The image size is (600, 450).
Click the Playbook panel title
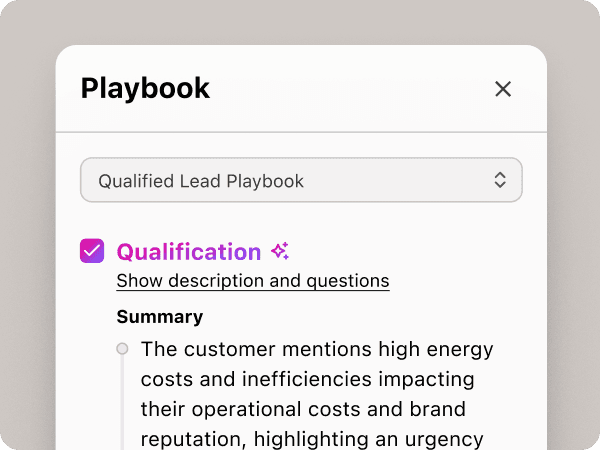coord(145,88)
